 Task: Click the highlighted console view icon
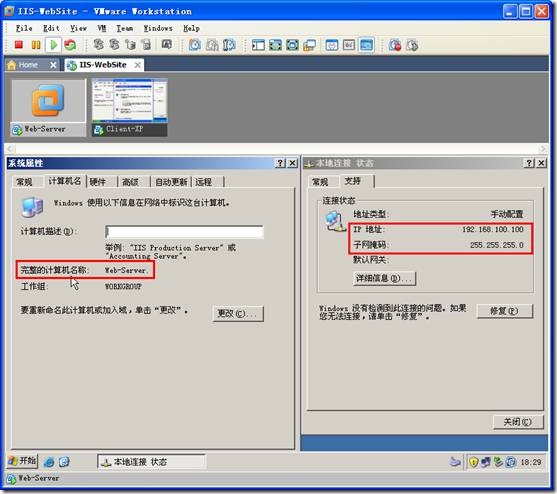click(366, 45)
